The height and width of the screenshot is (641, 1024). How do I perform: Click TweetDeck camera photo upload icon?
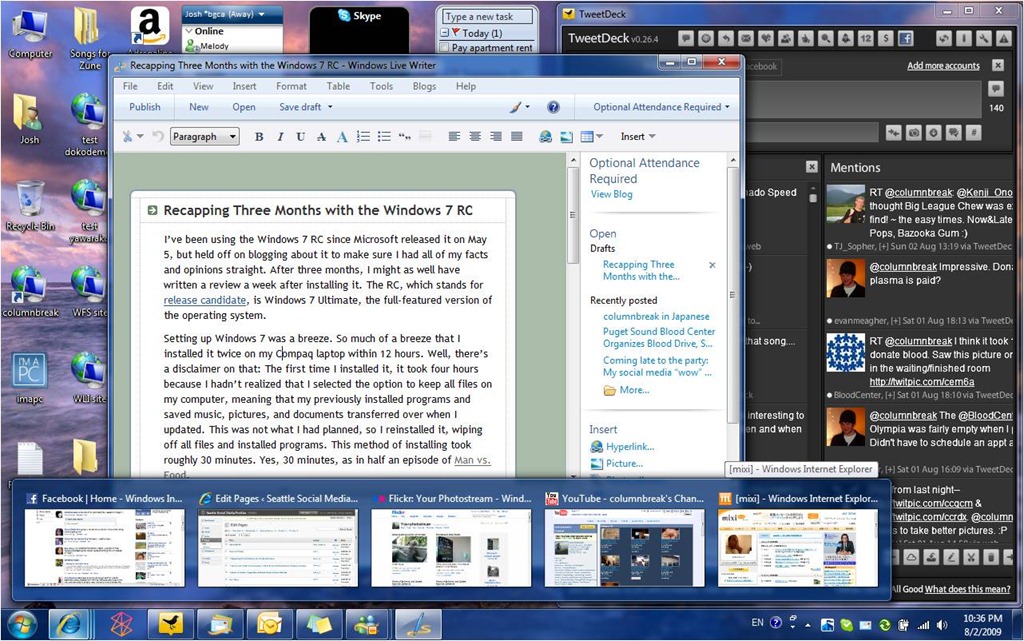click(914, 133)
